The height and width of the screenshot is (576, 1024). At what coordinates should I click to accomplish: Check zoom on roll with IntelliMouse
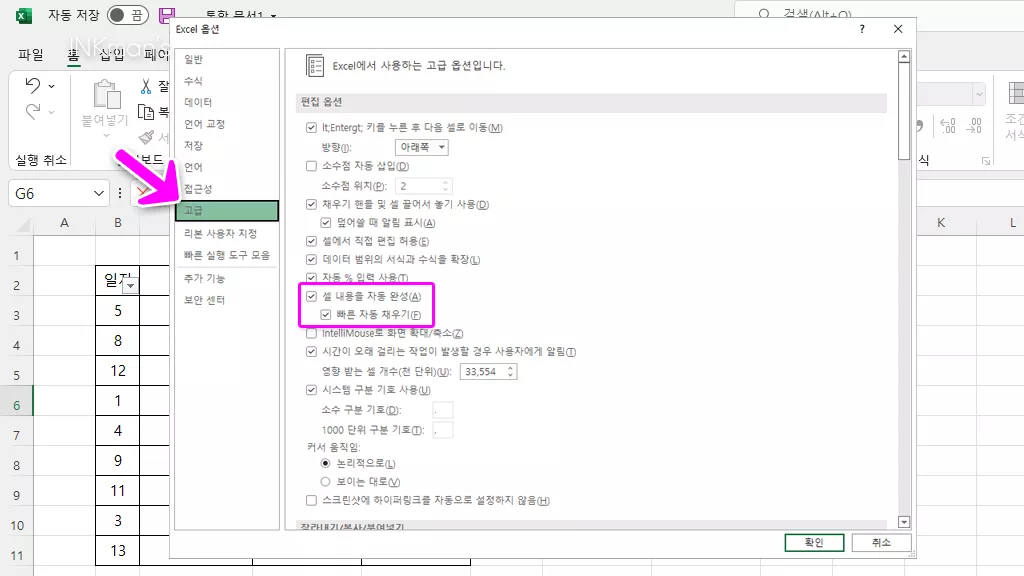point(312,333)
